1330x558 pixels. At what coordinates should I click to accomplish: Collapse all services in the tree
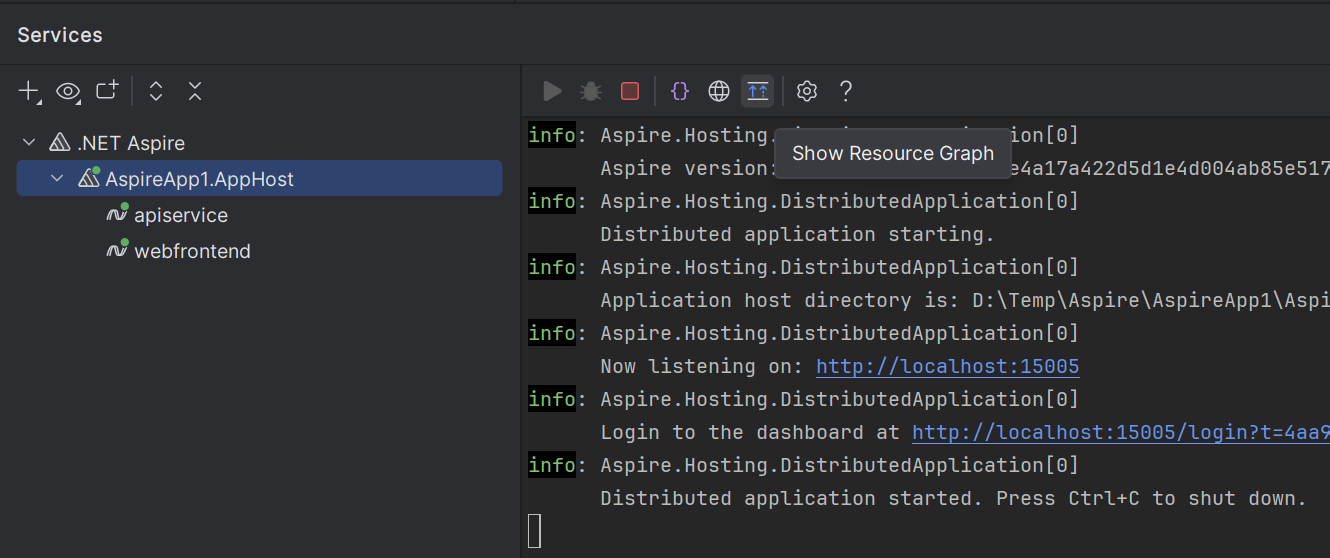point(195,92)
